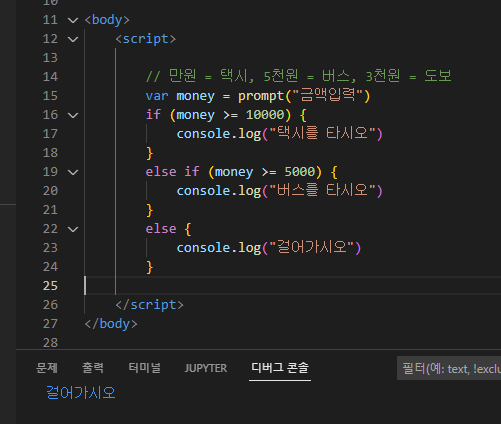Viewport: 501px width, 424px height.
Task: Select the 디버그 콘솔 tab
Action: (x=280, y=368)
